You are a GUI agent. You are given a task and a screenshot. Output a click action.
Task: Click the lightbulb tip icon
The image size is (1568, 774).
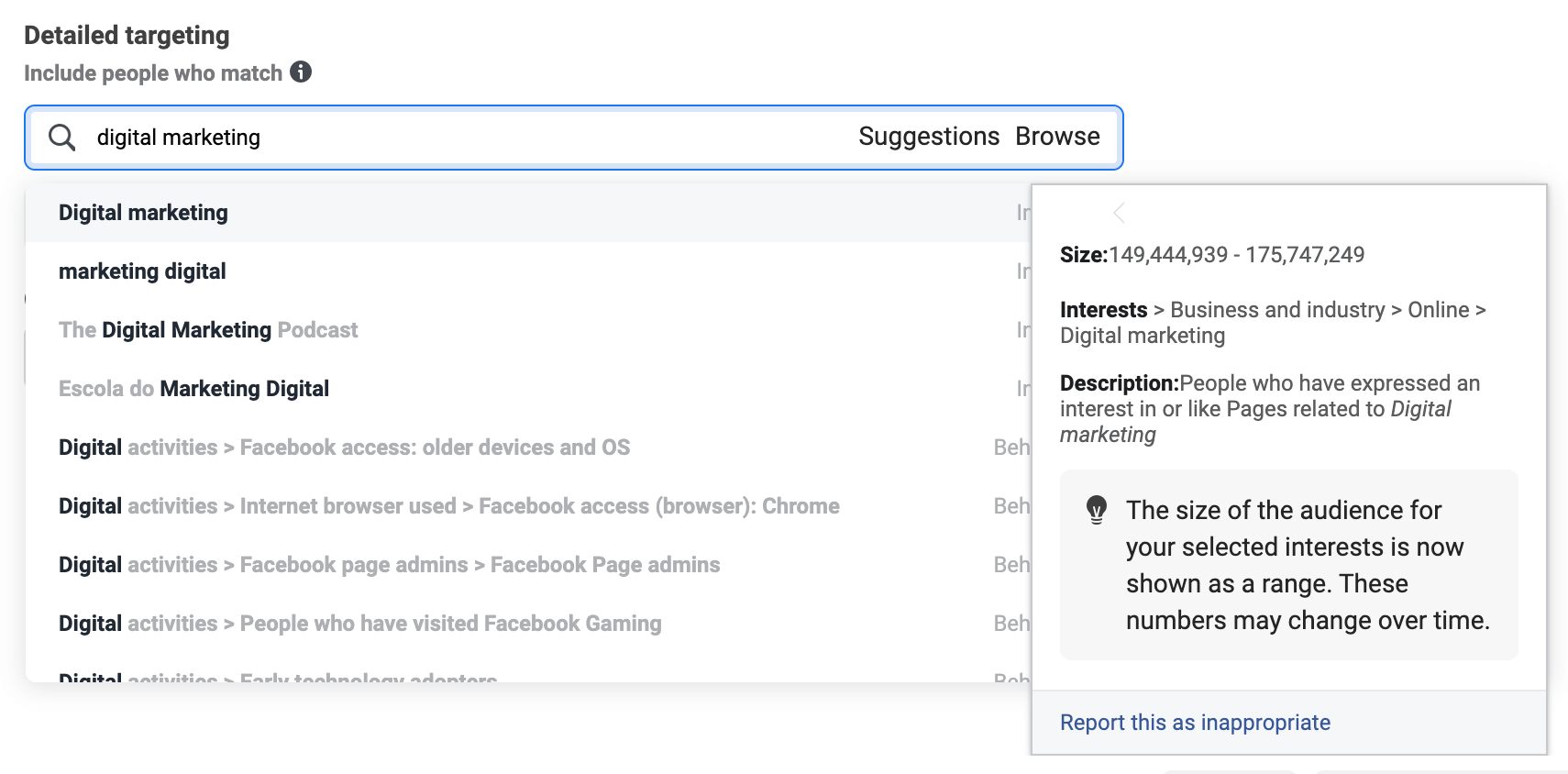1097,509
